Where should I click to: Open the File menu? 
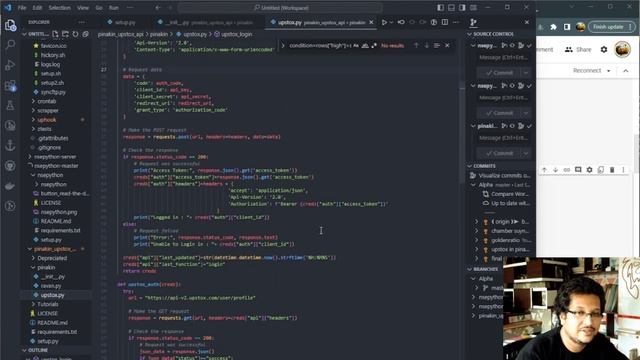pos(22,8)
